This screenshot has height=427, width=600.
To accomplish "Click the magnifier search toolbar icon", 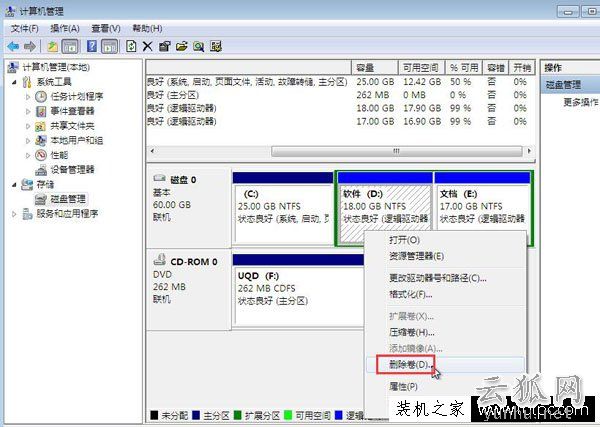I will (199, 47).
